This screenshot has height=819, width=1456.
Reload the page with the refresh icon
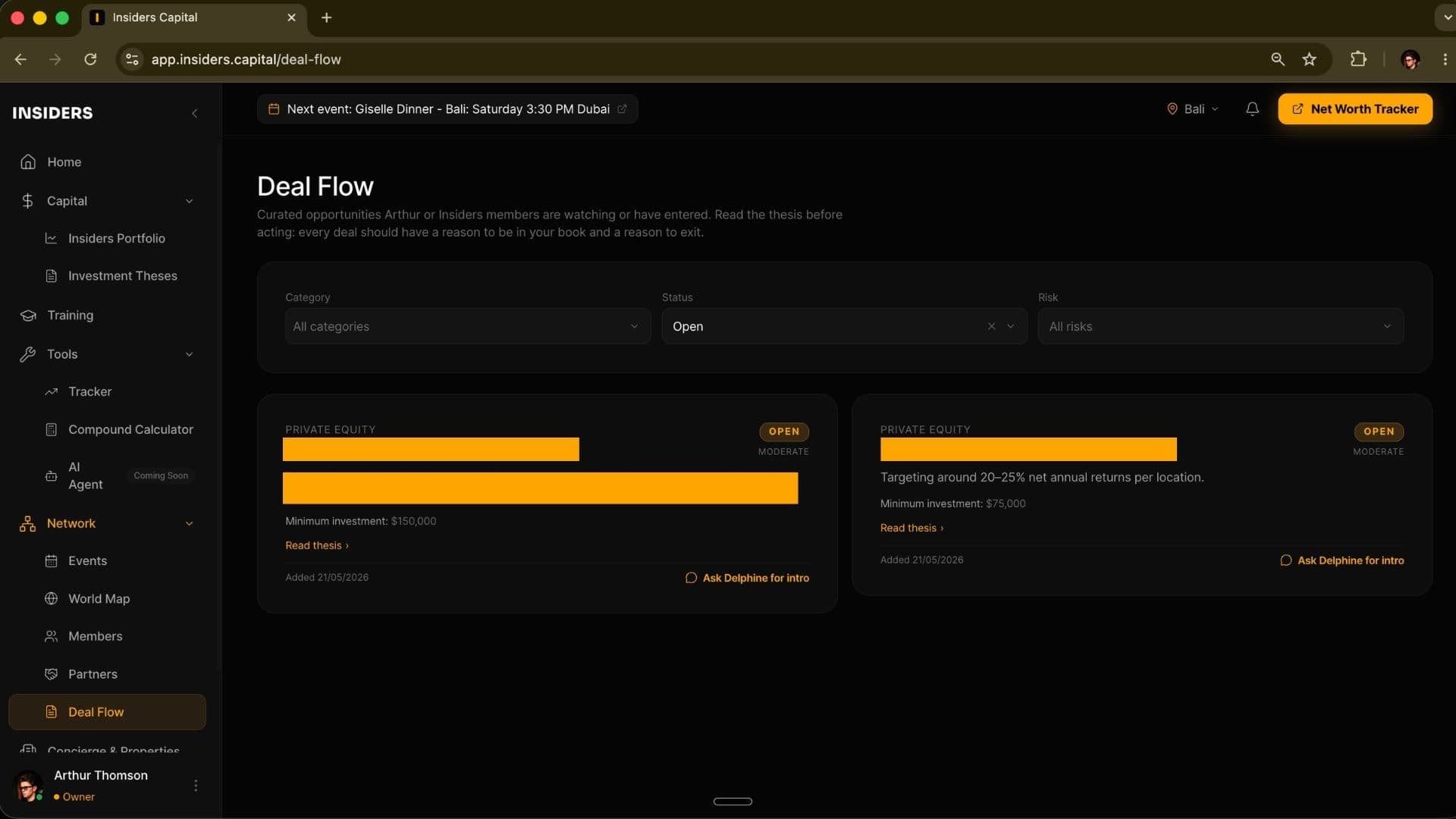point(90,59)
